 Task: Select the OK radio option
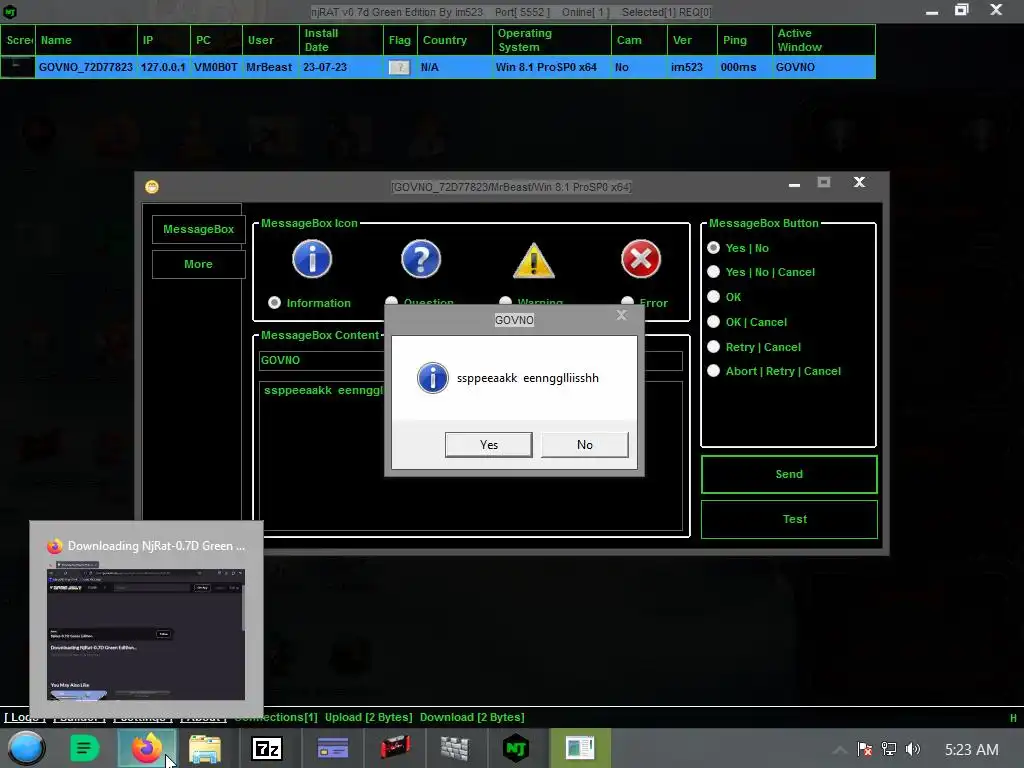713,296
